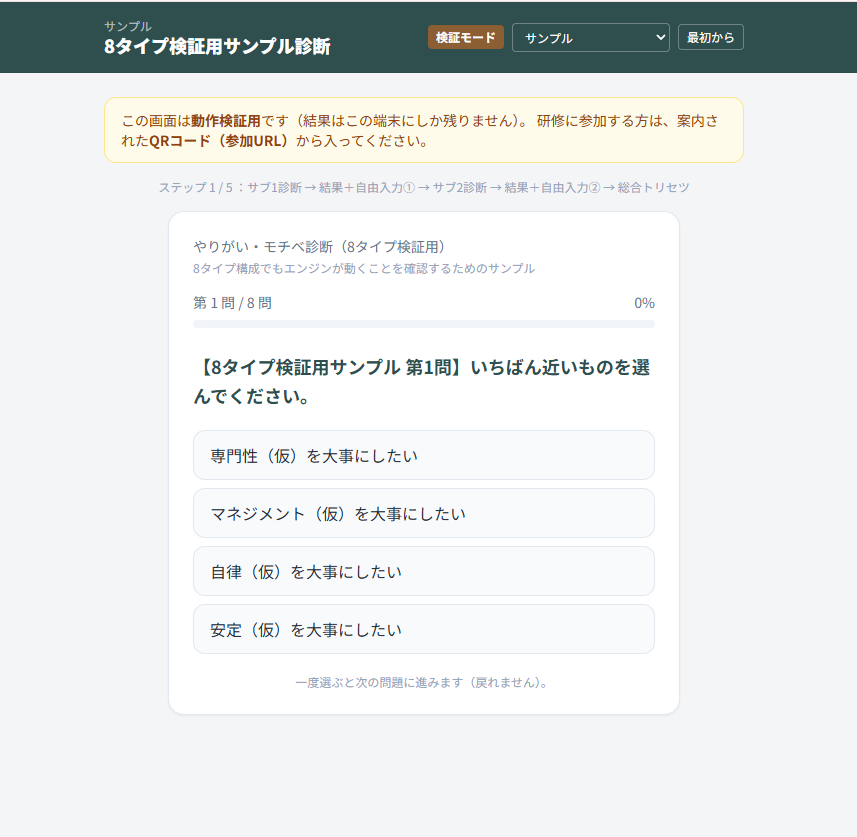The image size is (857, 837).
Task: Click the 0% progress percentage
Action: [x=644, y=303]
